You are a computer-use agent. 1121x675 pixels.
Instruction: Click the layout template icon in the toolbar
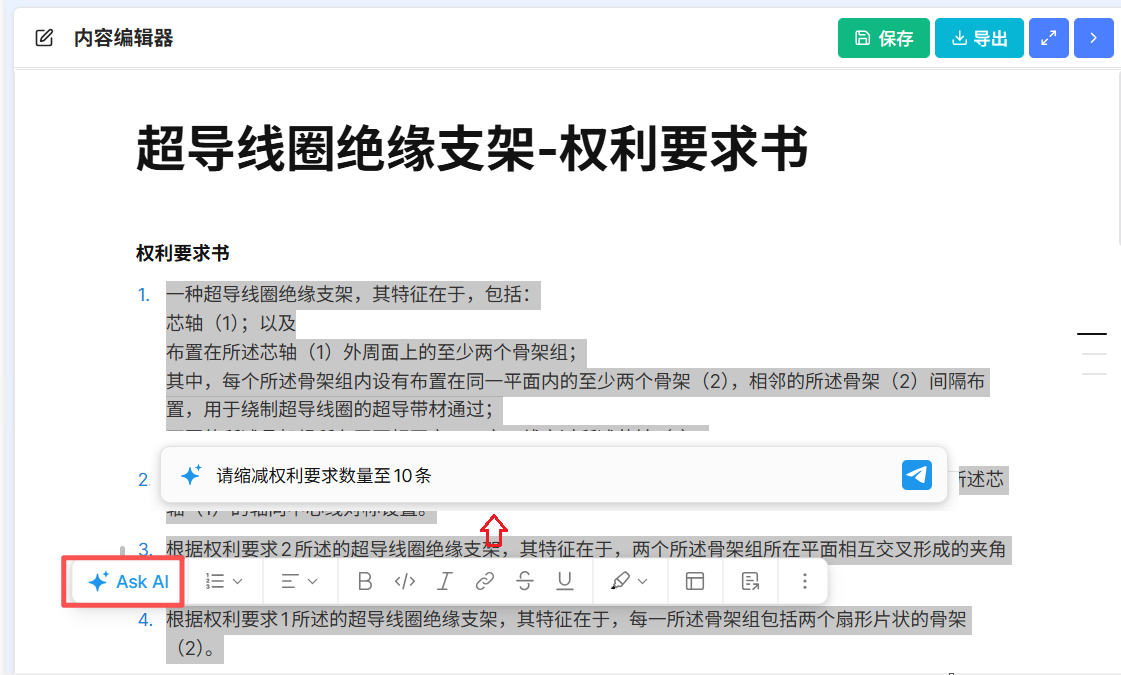tap(695, 581)
